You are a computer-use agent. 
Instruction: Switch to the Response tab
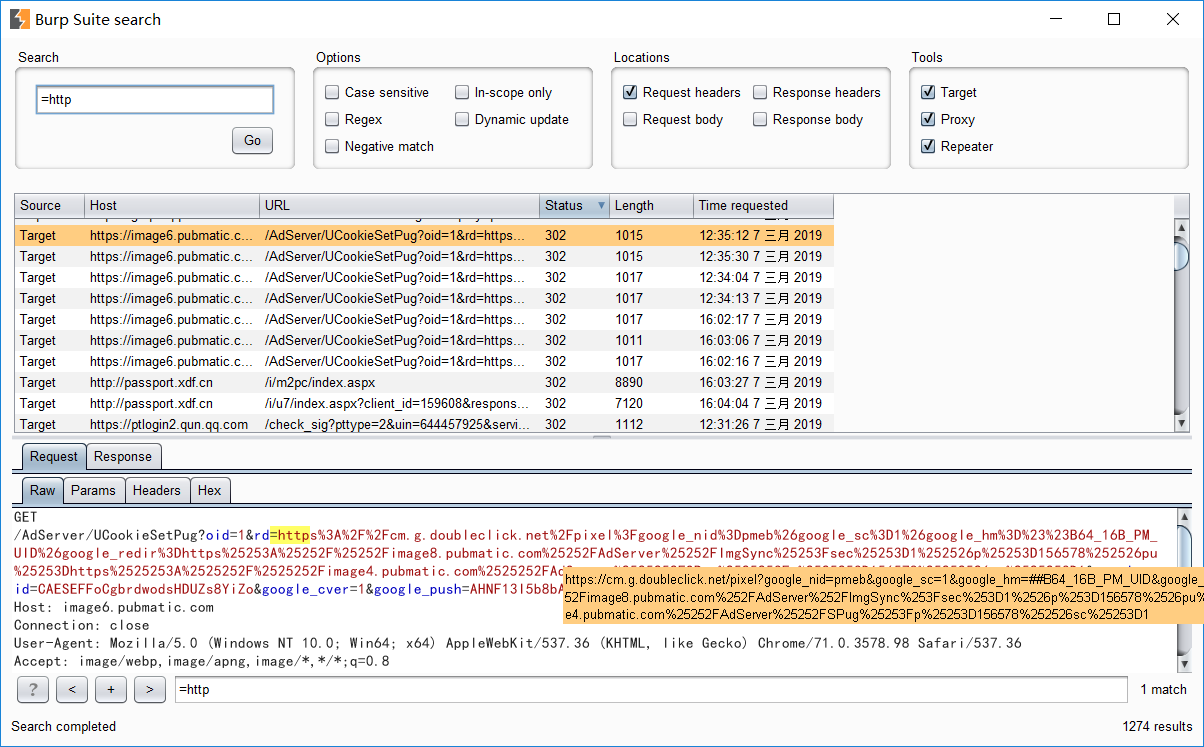click(123, 457)
